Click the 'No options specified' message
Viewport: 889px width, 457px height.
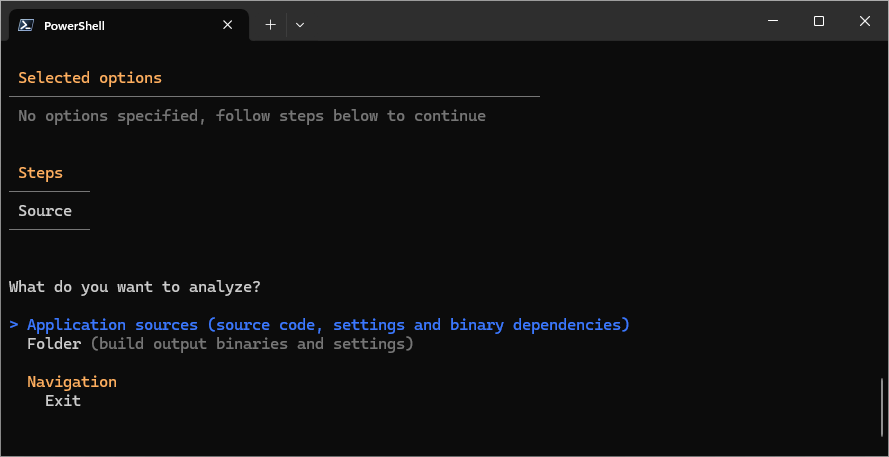coord(252,116)
